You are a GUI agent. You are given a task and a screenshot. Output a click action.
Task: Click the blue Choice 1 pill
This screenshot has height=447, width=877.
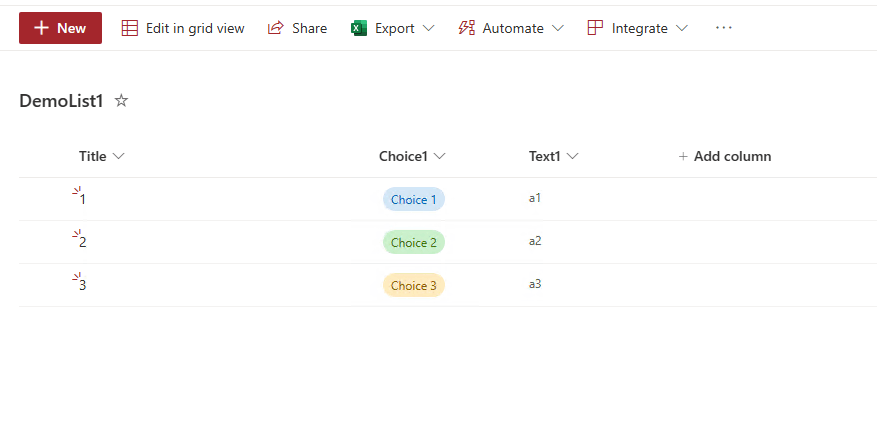pos(413,199)
